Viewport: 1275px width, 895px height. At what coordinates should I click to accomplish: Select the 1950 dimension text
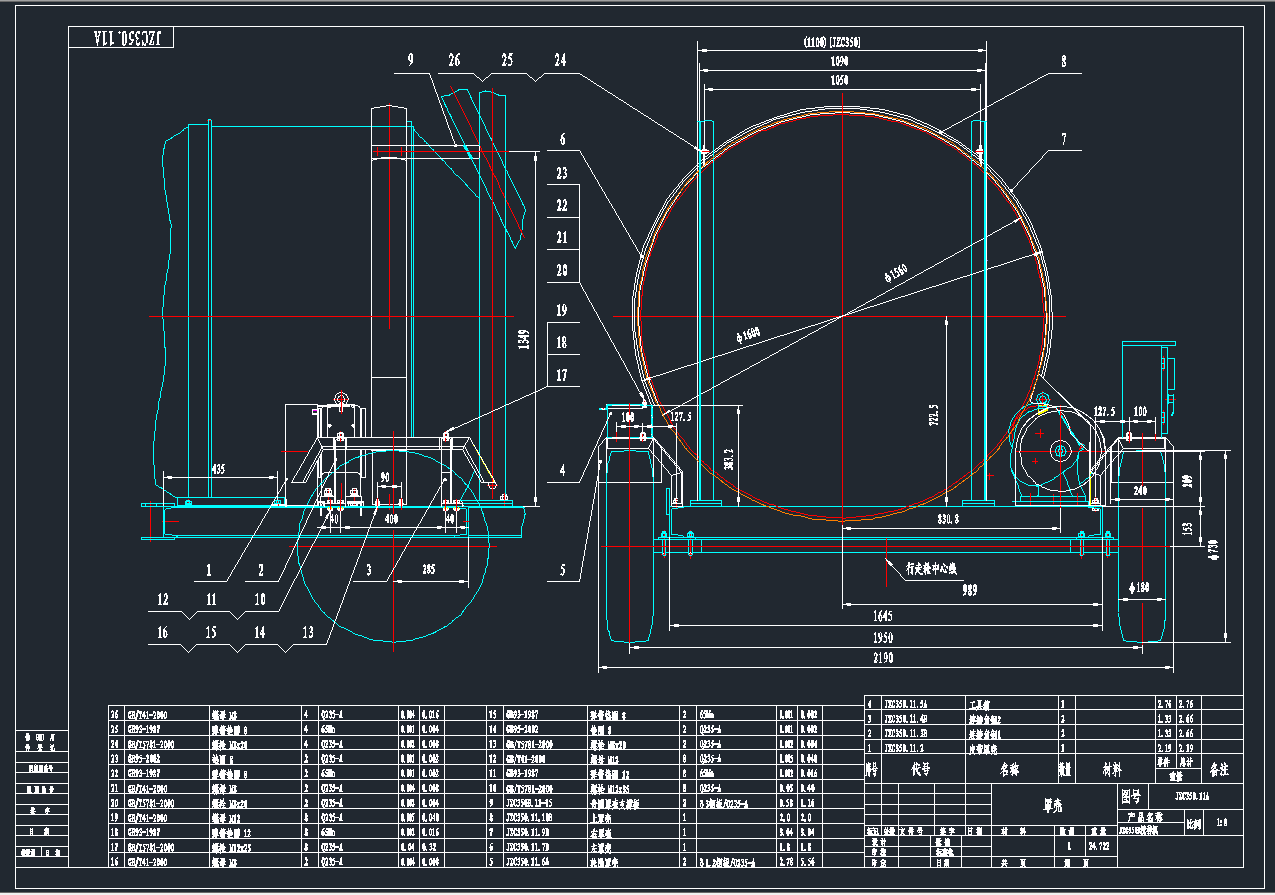tap(882, 638)
